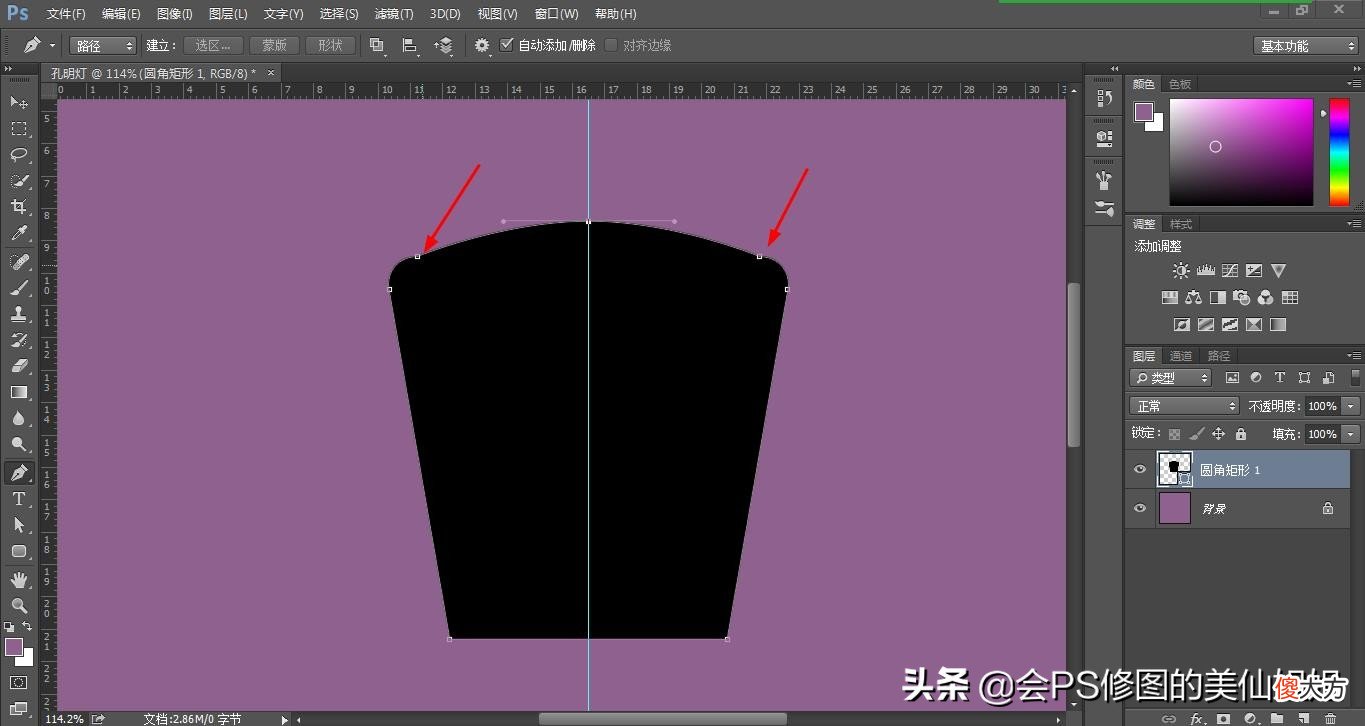This screenshot has height=726, width=1365.
Task: Select the Move tool
Action: point(19,102)
